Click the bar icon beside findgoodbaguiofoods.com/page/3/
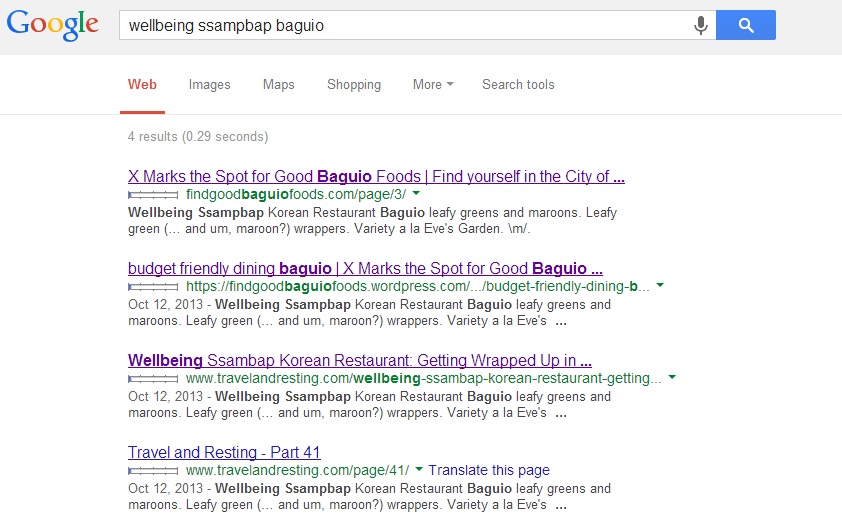Viewport: 842px width, 528px height. pyautogui.click(x=153, y=194)
